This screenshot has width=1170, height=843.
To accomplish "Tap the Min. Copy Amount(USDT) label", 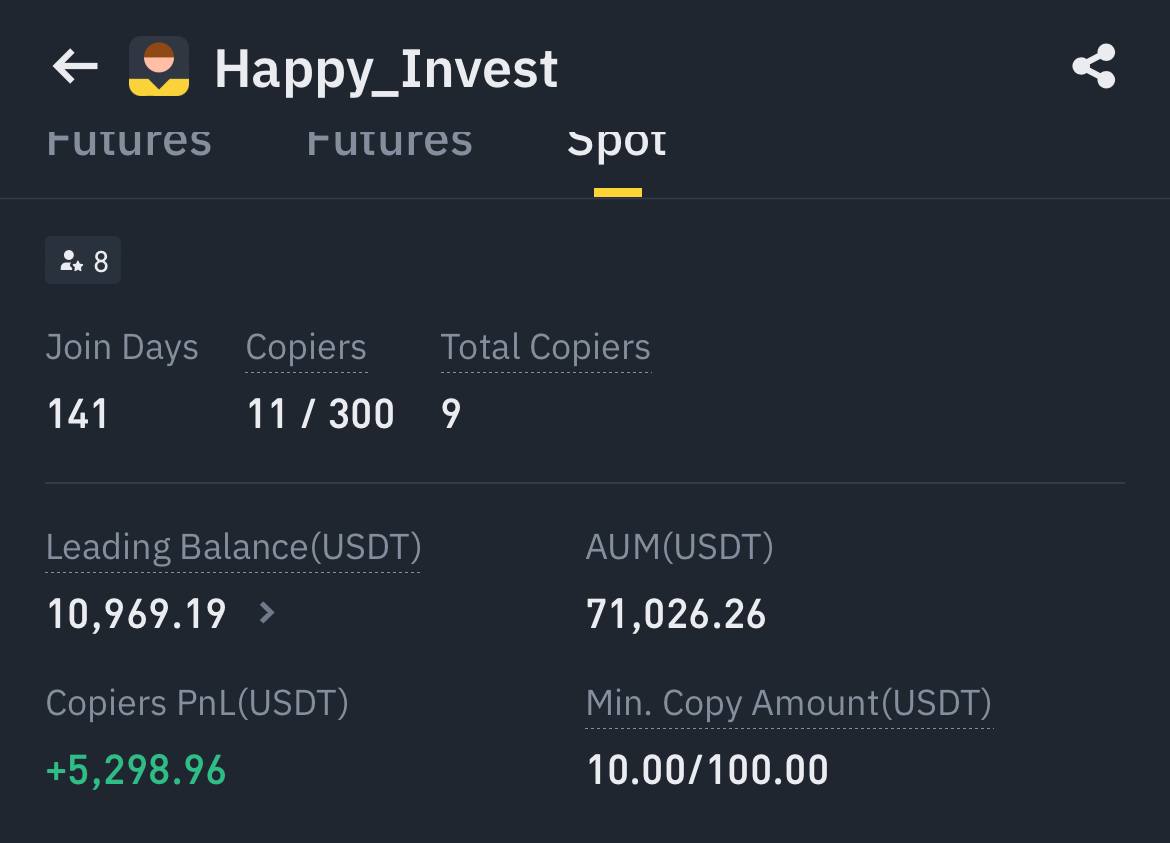I will (789, 703).
